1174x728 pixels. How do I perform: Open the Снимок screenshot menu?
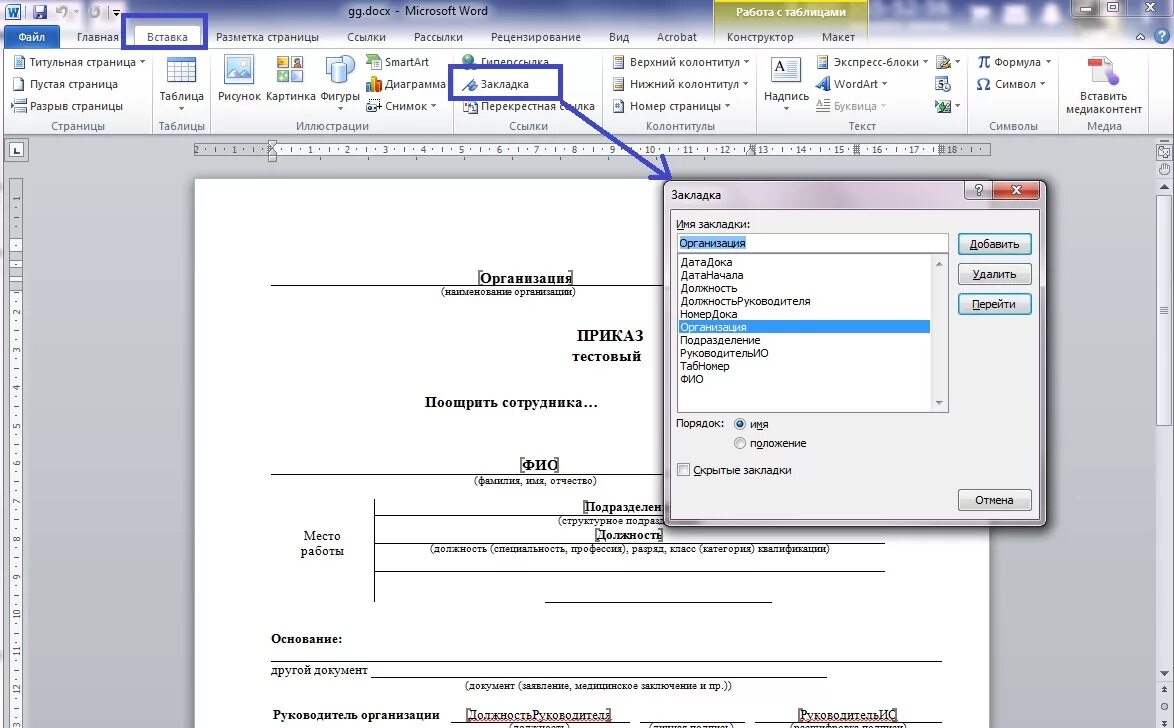pyautogui.click(x=401, y=106)
